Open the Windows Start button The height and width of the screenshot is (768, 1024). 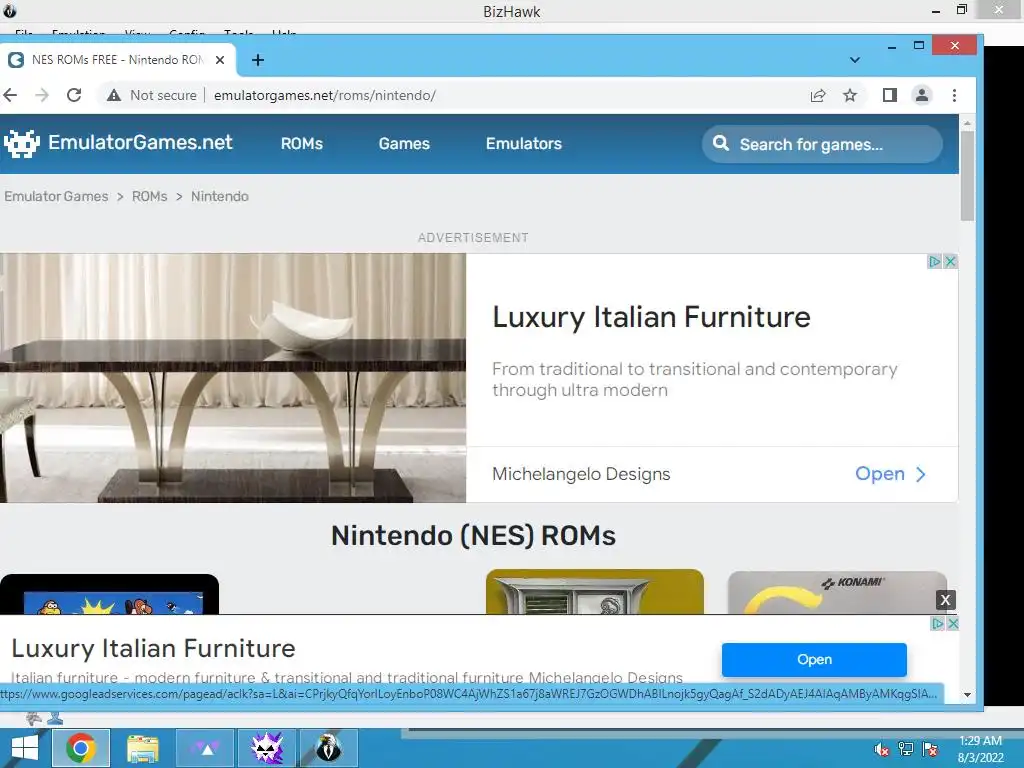pos(24,748)
